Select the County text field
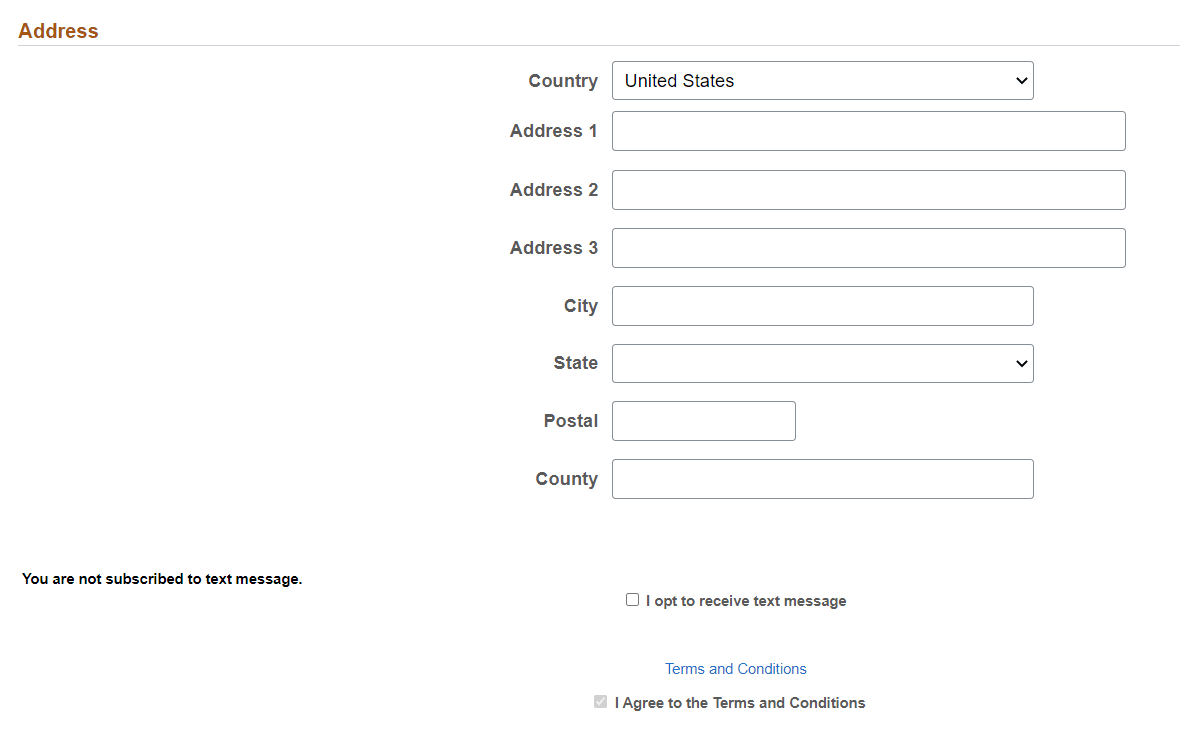The image size is (1180, 732). pos(822,478)
